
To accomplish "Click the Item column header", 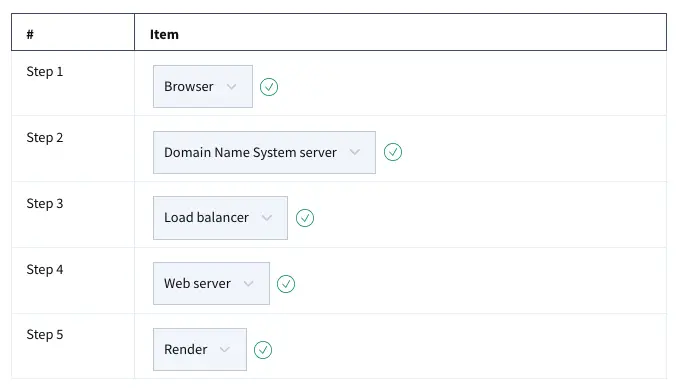I will click(164, 34).
